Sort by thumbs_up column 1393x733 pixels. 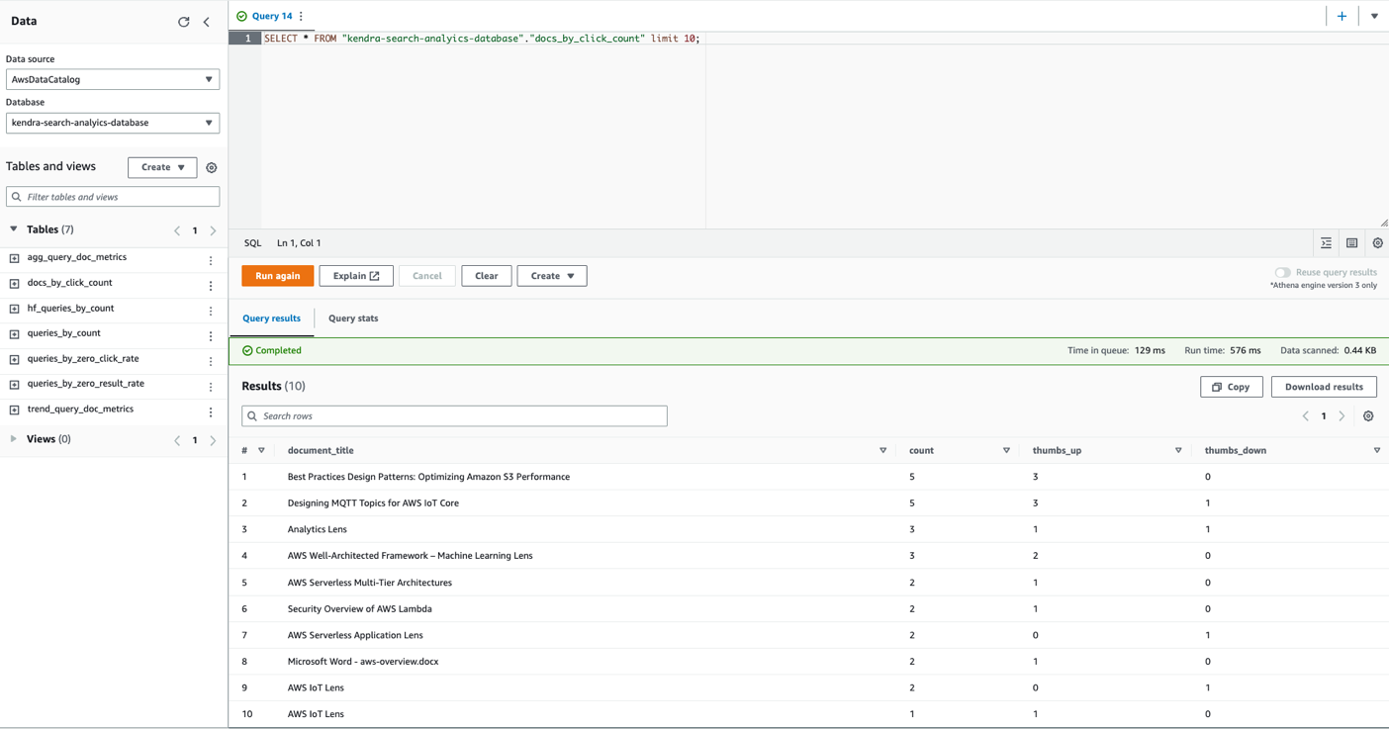(x=1179, y=451)
